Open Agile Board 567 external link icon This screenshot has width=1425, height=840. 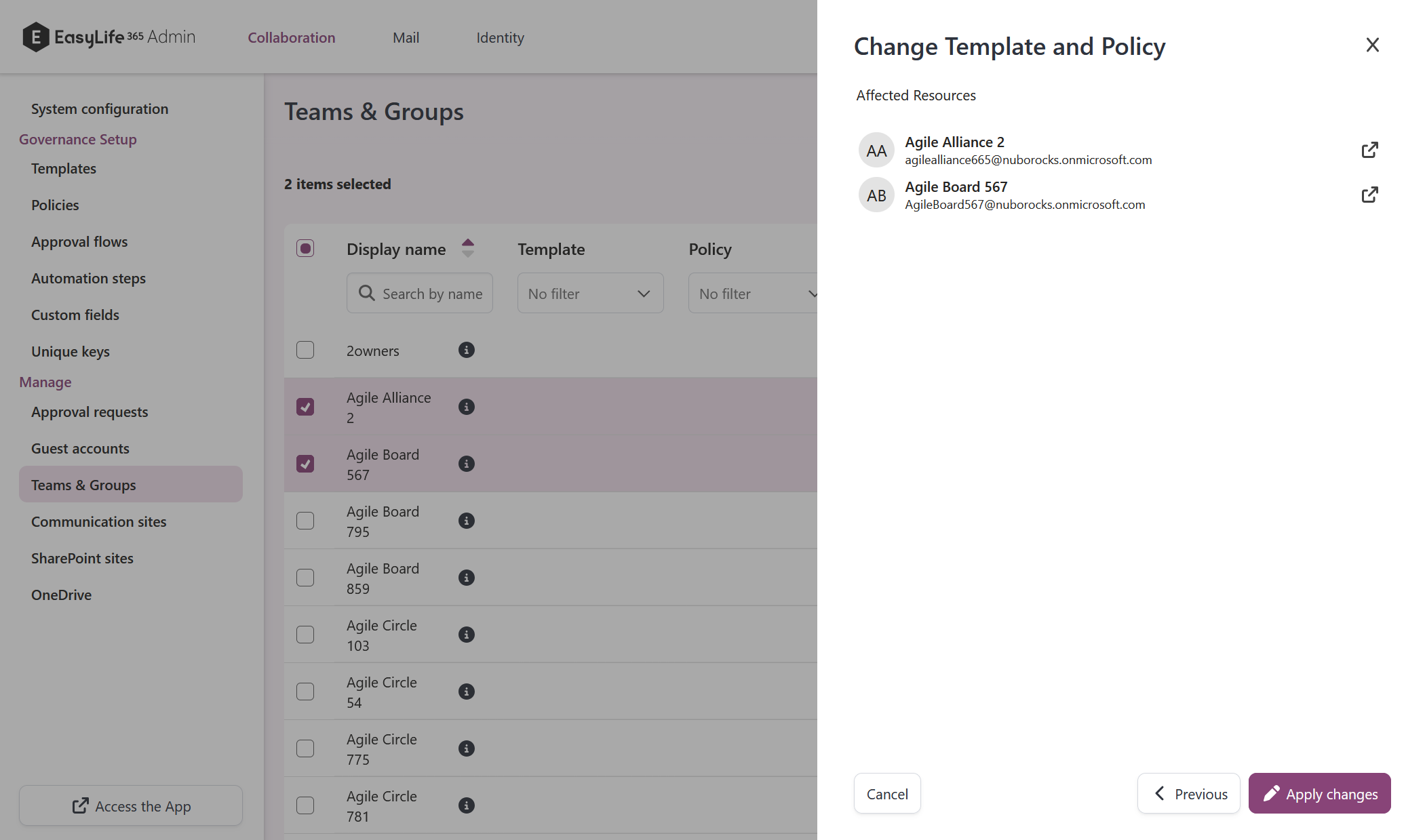click(x=1369, y=195)
